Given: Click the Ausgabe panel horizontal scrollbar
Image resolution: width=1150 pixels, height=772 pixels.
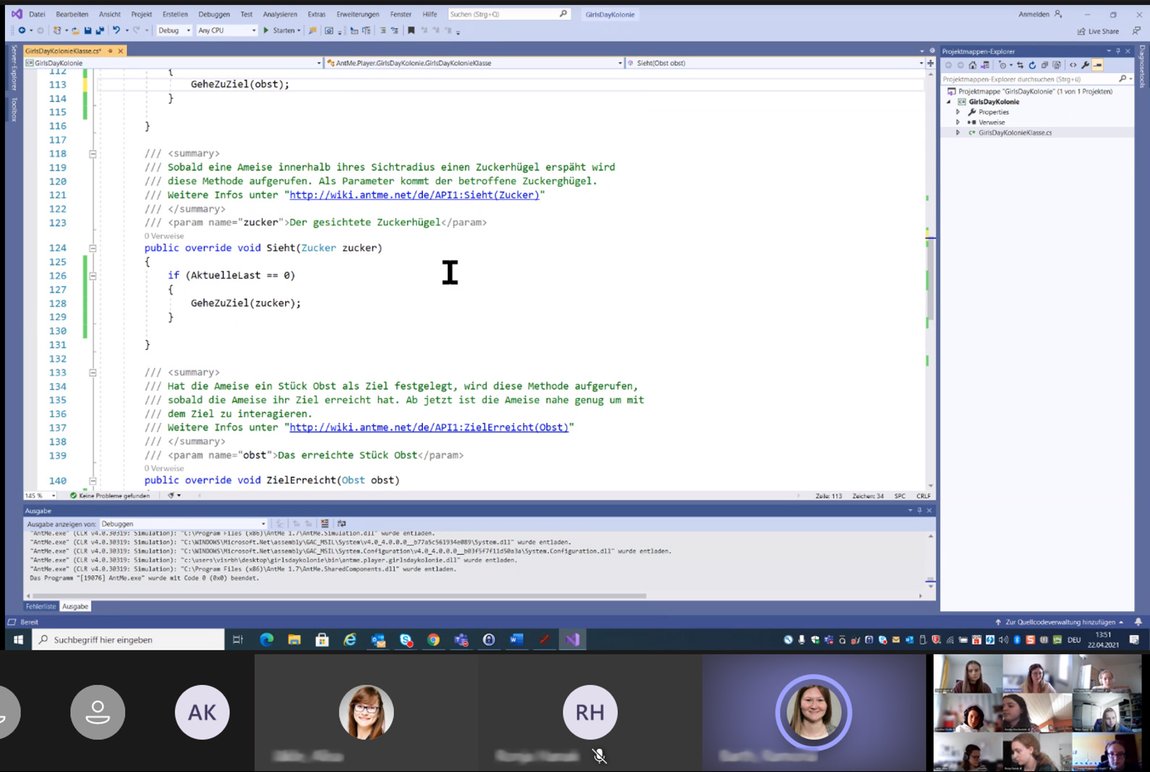Looking at the screenshot, I should (x=339, y=595).
